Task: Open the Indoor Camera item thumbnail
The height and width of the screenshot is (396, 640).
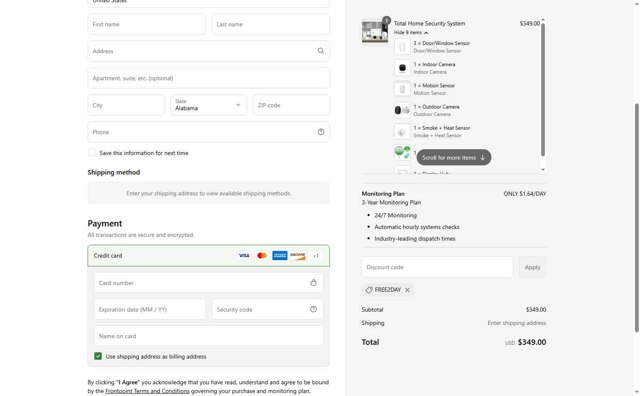Action: click(402, 68)
